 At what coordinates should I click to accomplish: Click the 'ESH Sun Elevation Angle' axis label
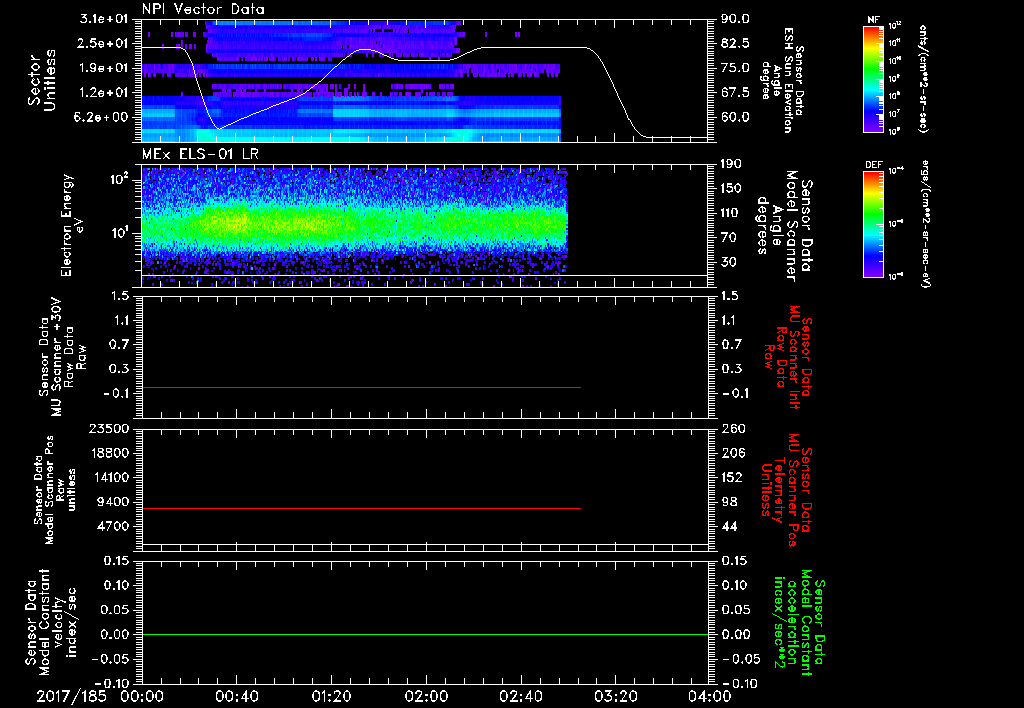[784, 80]
